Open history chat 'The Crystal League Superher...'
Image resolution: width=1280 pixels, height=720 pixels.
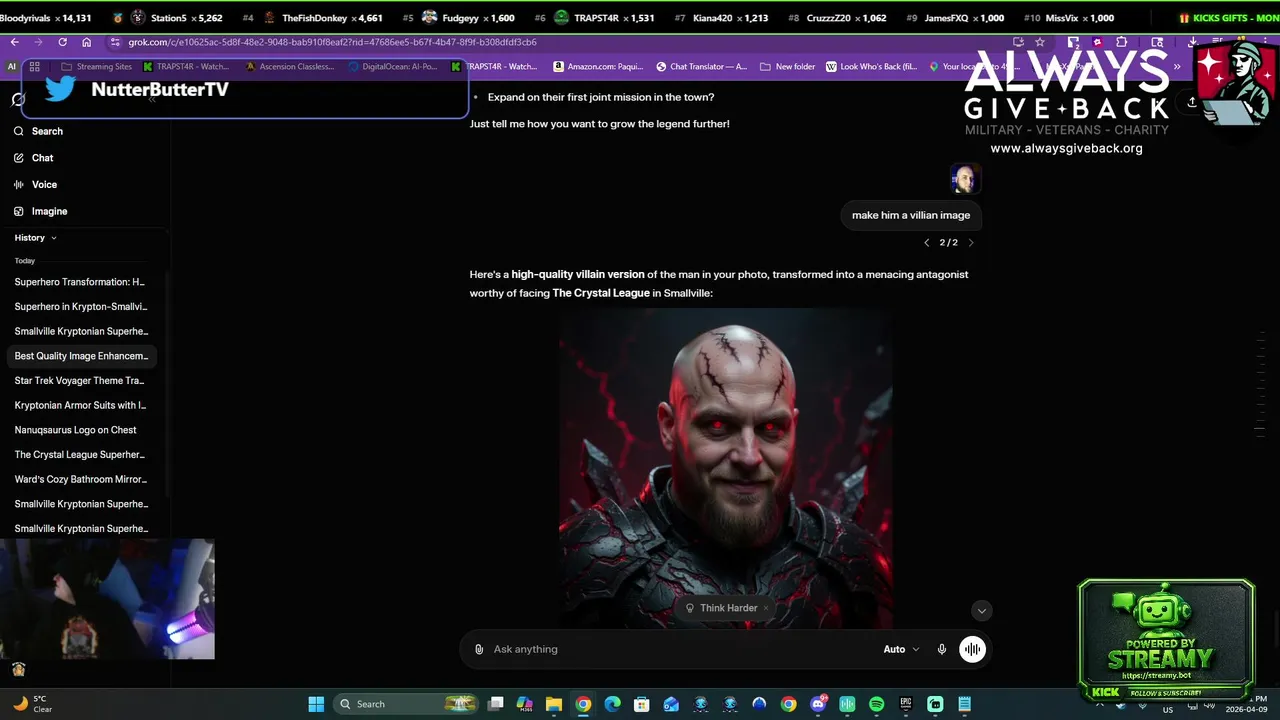click(80, 455)
